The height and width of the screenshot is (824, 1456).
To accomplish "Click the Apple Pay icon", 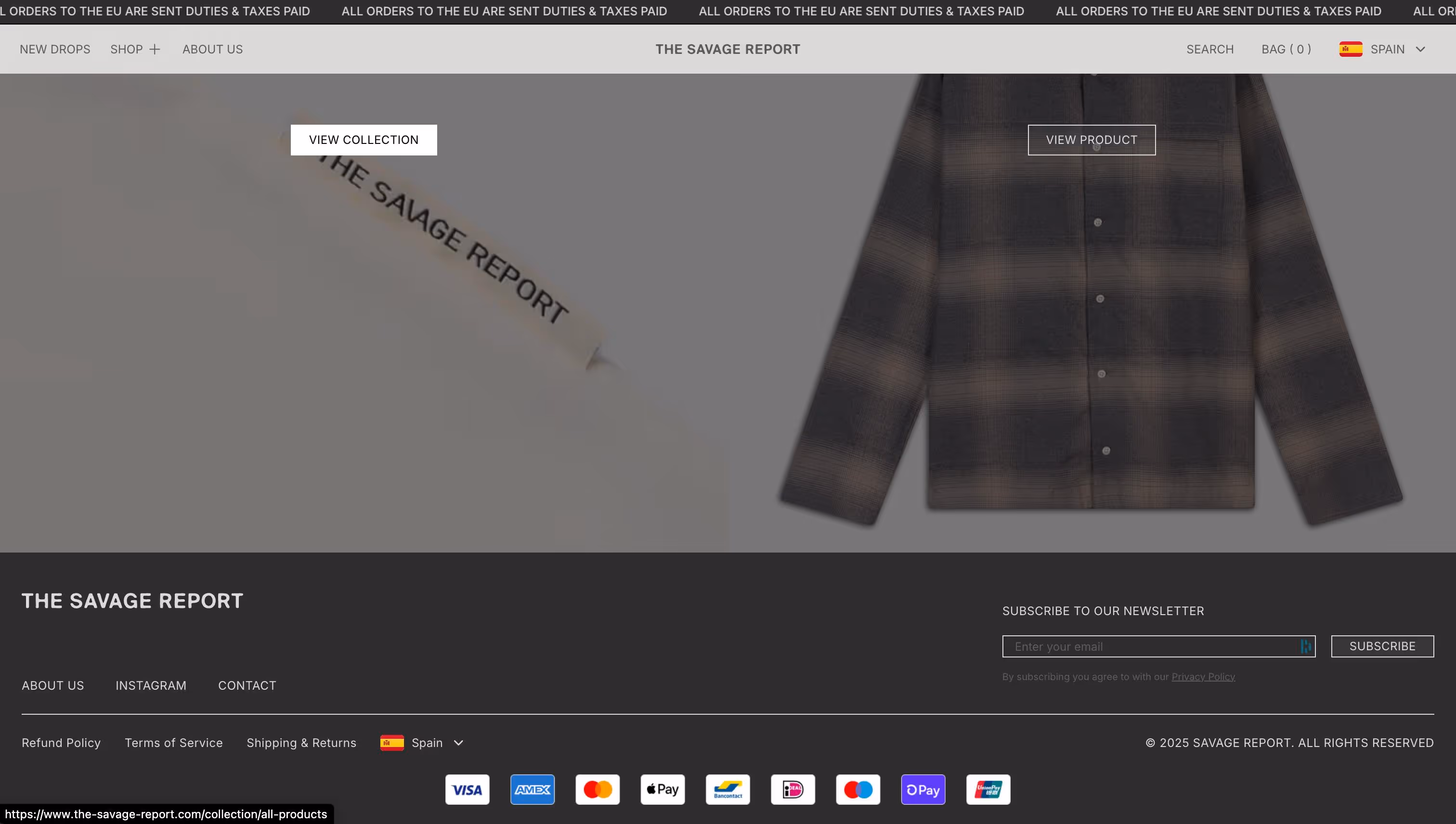I will tap(663, 789).
